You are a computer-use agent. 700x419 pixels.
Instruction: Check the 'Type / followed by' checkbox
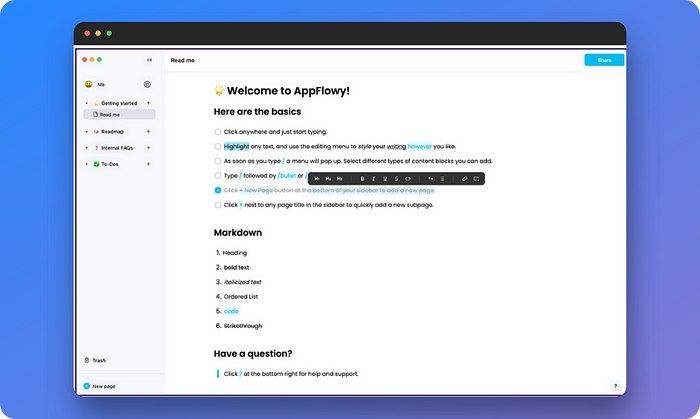pyautogui.click(x=218, y=176)
